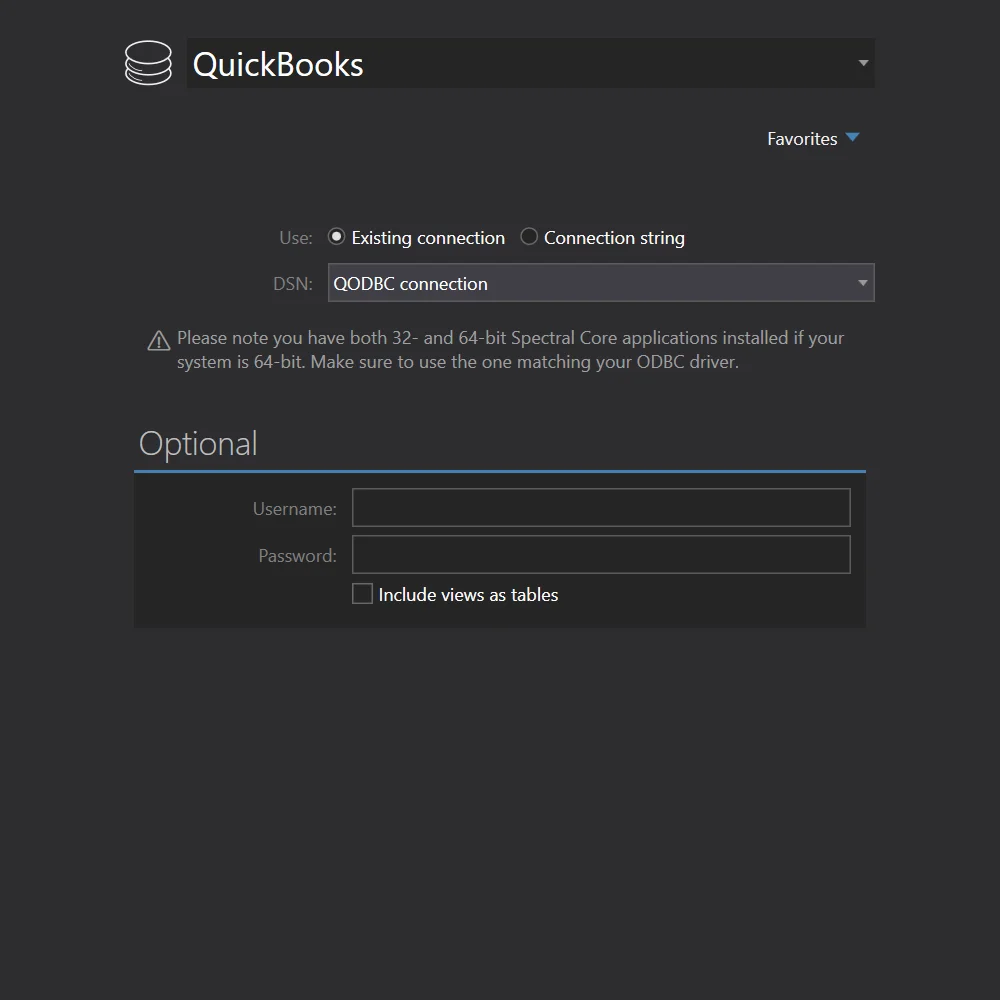The height and width of the screenshot is (1000, 1000).
Task: Click the Include views as tables checkbox
Action: click(x=362, y=593)
